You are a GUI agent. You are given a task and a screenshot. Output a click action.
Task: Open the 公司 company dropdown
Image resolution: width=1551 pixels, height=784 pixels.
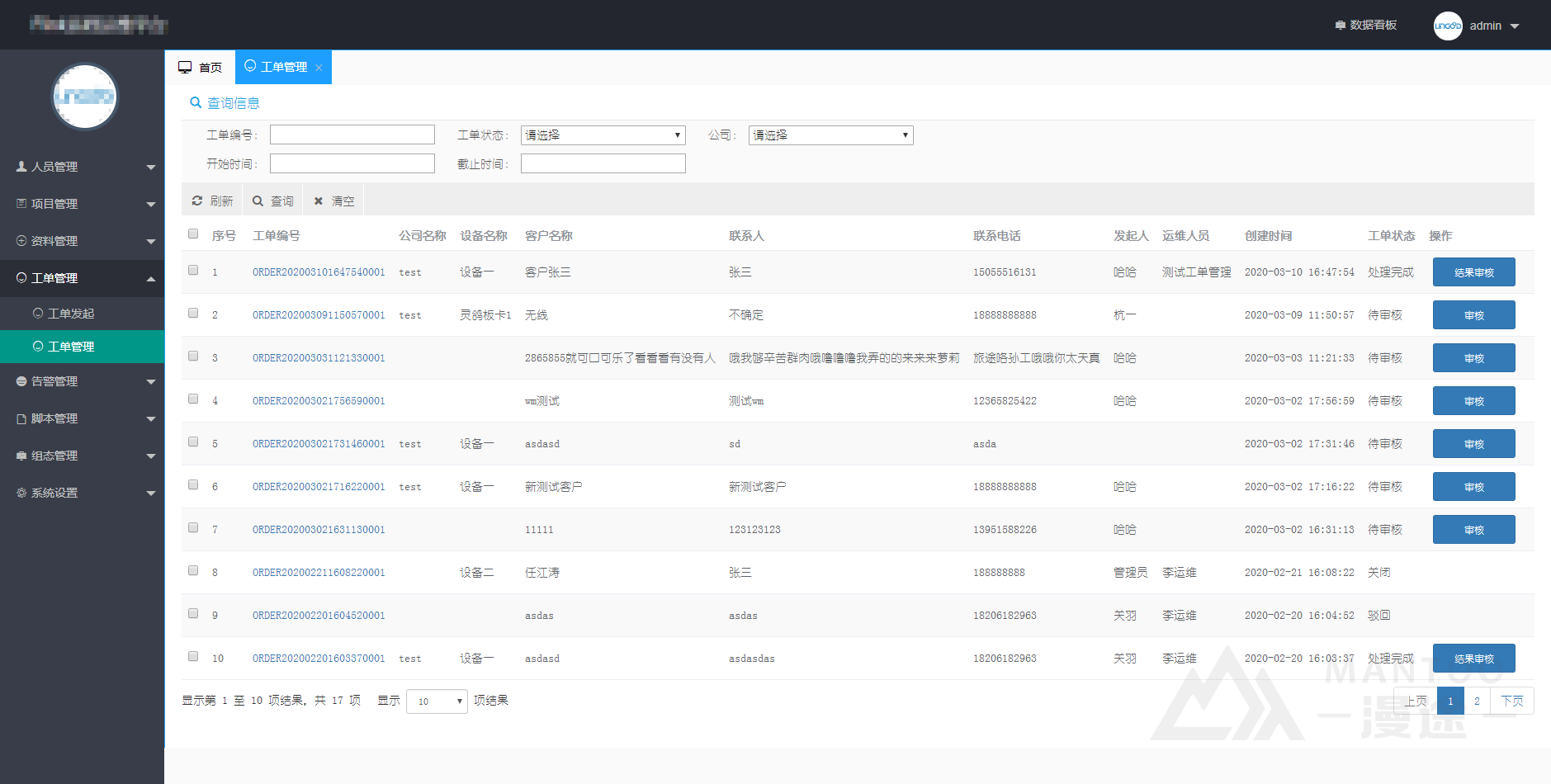pos(830,135)
